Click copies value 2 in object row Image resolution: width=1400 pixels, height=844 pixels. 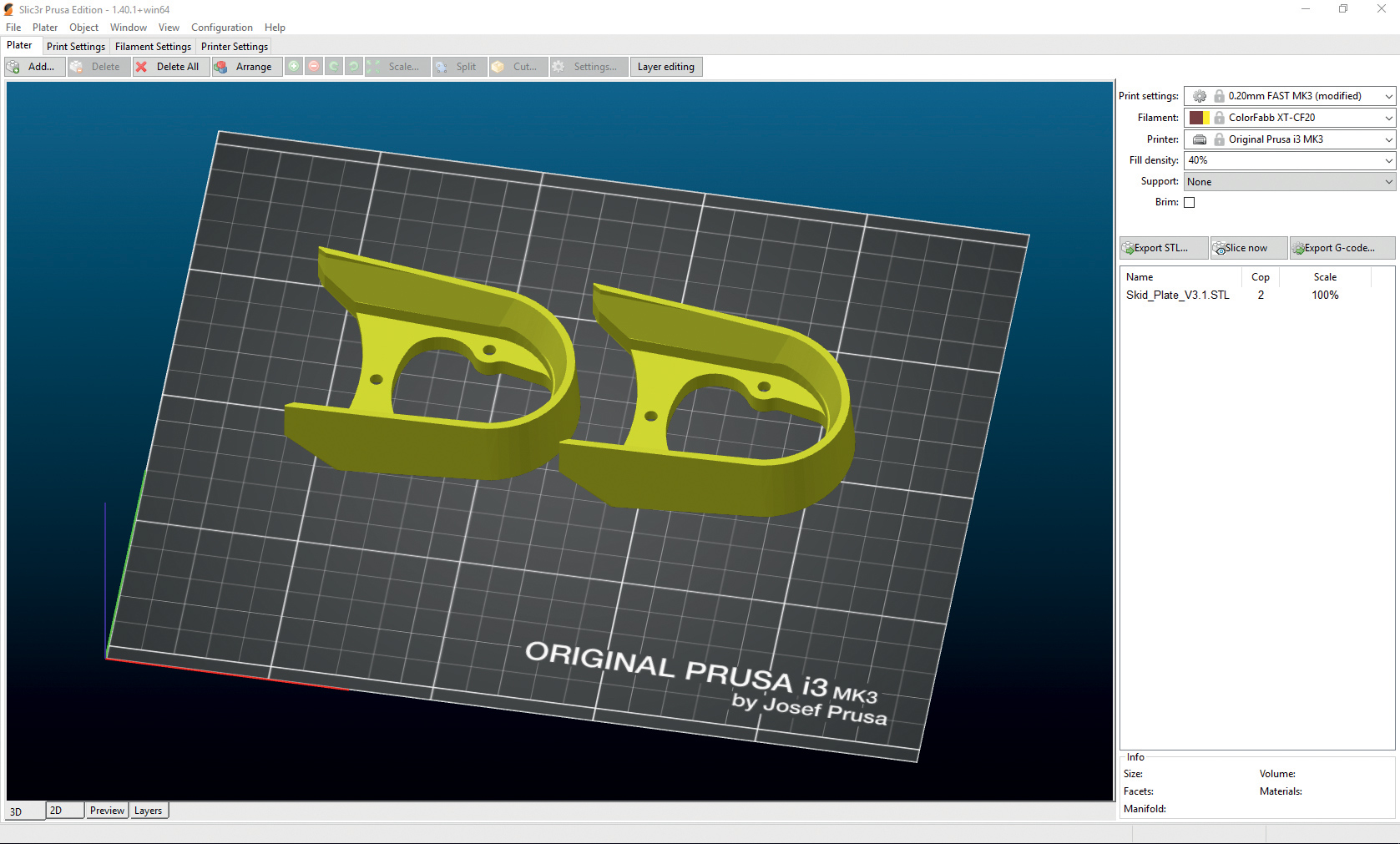[1261, 296]
